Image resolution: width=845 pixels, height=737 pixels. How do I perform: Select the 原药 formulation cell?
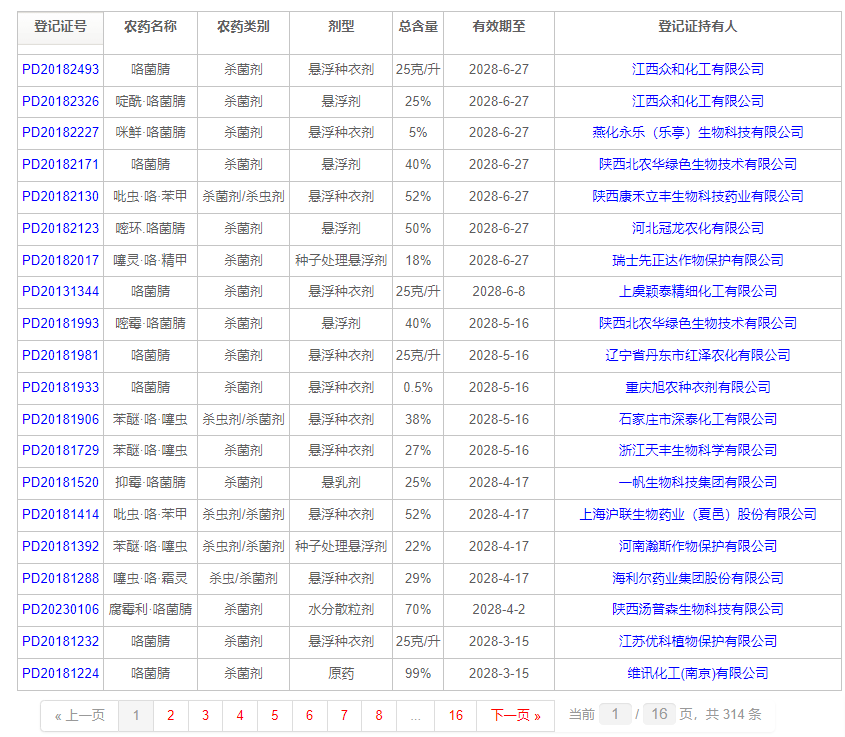click(341, 673)
